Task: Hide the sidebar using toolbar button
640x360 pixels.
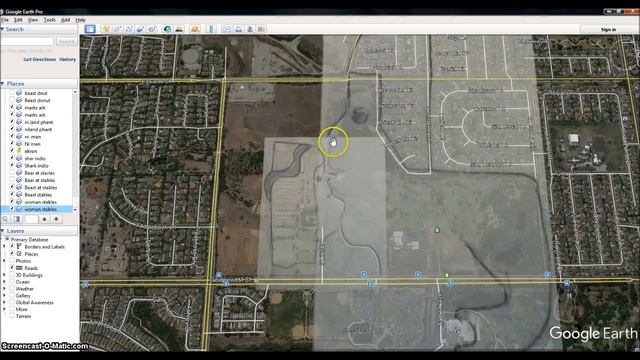Action: point(90,29)
